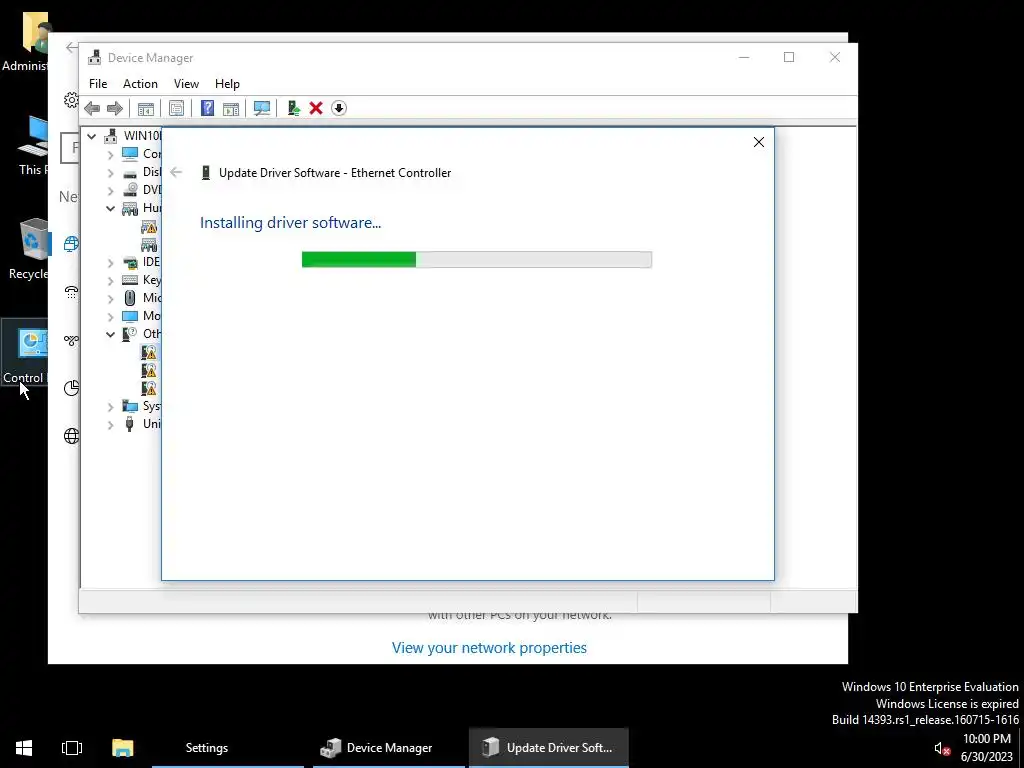Screen dimensions: 1024x768
Task: Open the Windows Start menu
Action: 24,748
